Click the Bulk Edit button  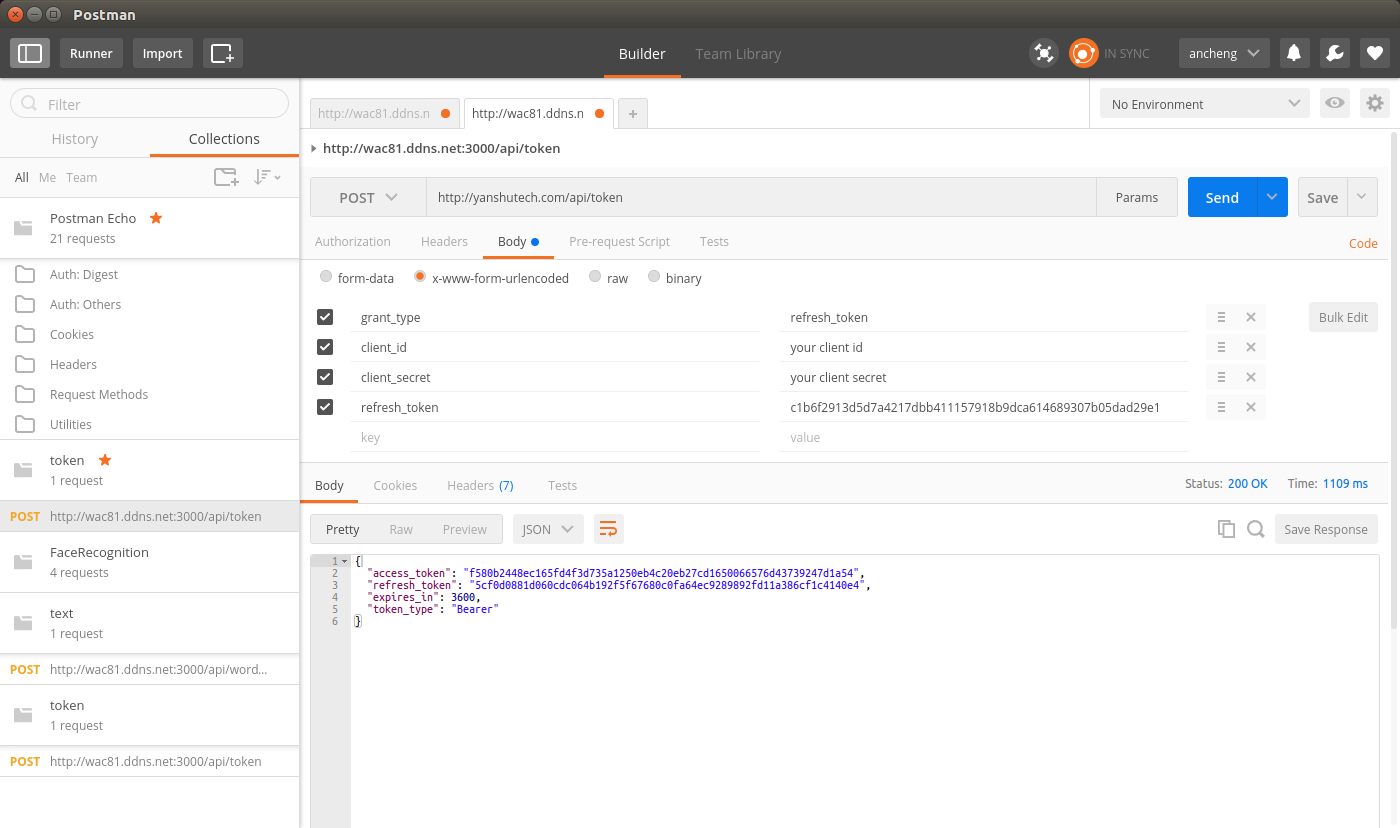[x=1343, y=317]
